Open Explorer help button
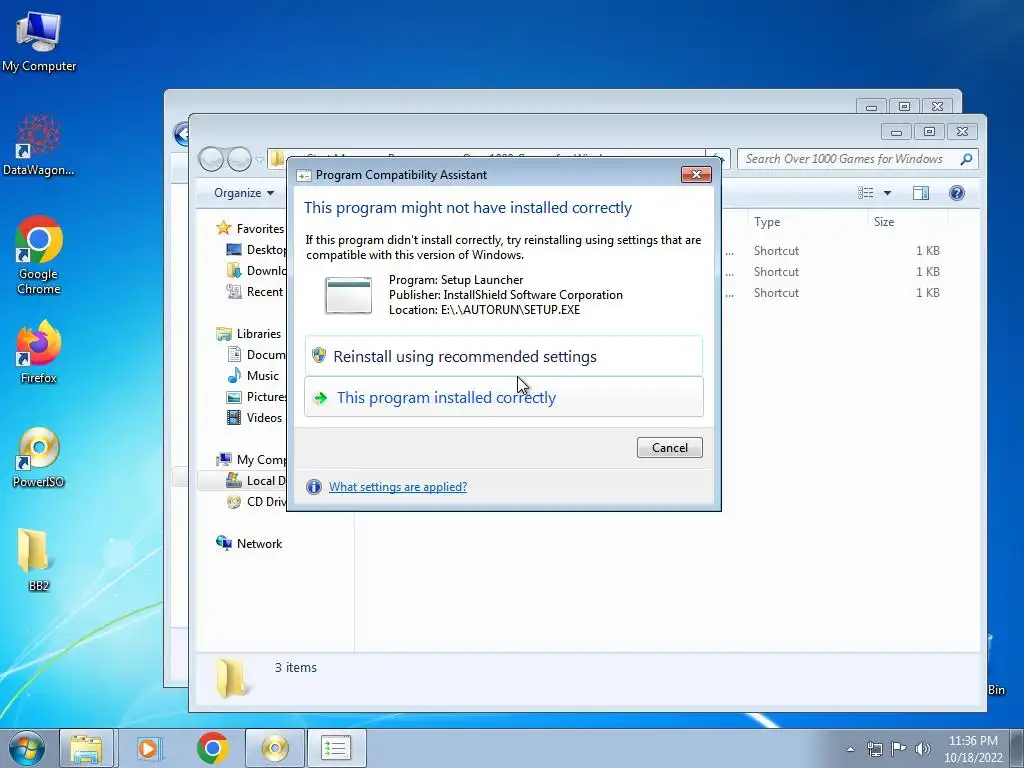Viewport: 1024px width, 768px height. pos(957,193)
